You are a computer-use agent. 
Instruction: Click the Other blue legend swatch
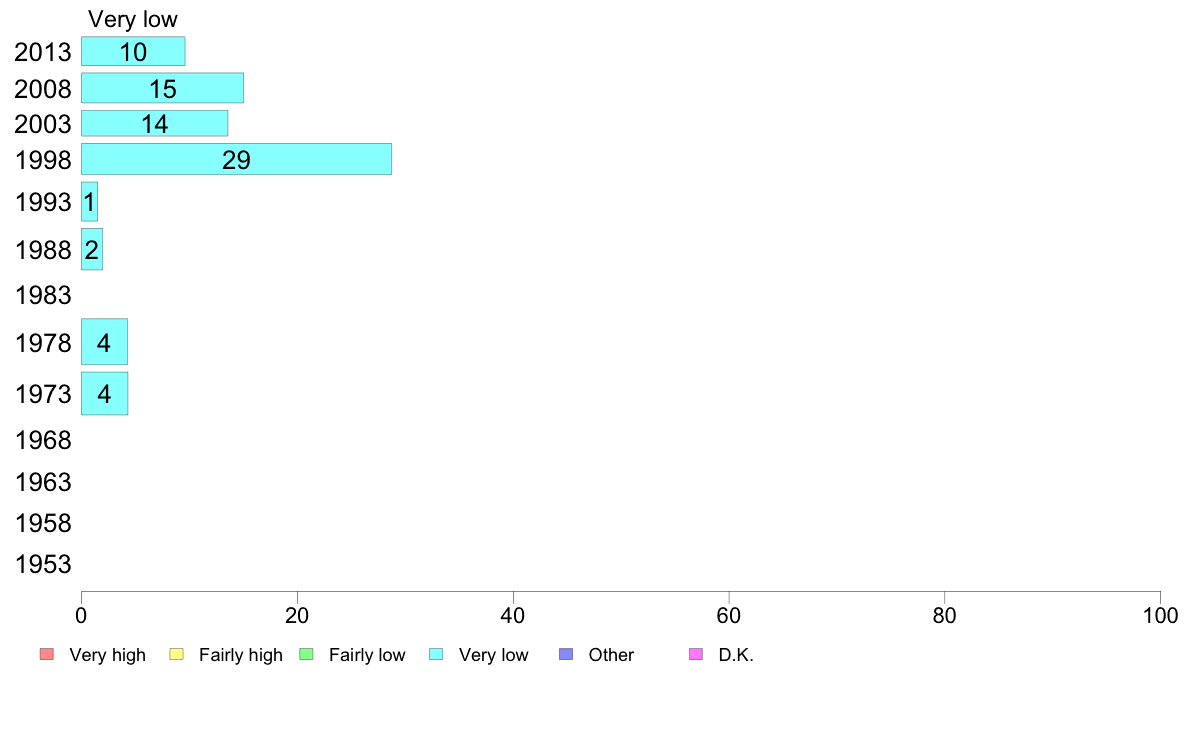tap(566, 654)
